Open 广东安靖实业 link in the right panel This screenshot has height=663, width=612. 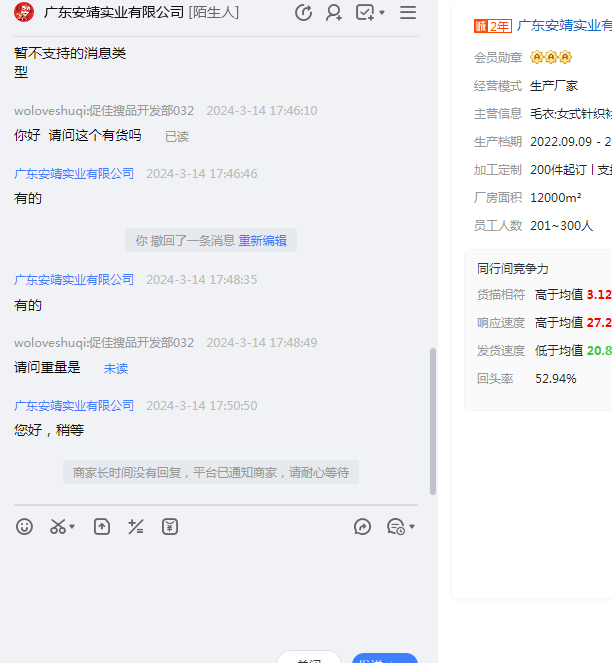point(564,26)
